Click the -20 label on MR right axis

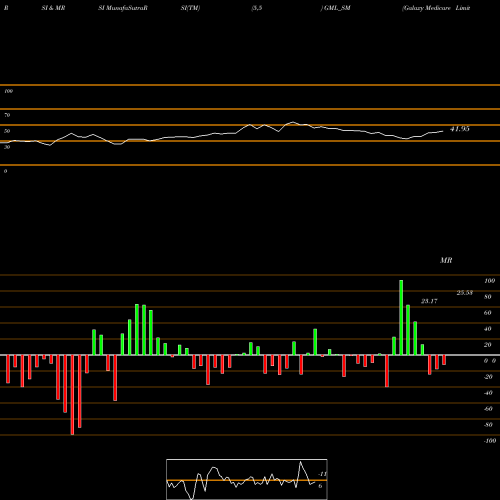point(488,377)
